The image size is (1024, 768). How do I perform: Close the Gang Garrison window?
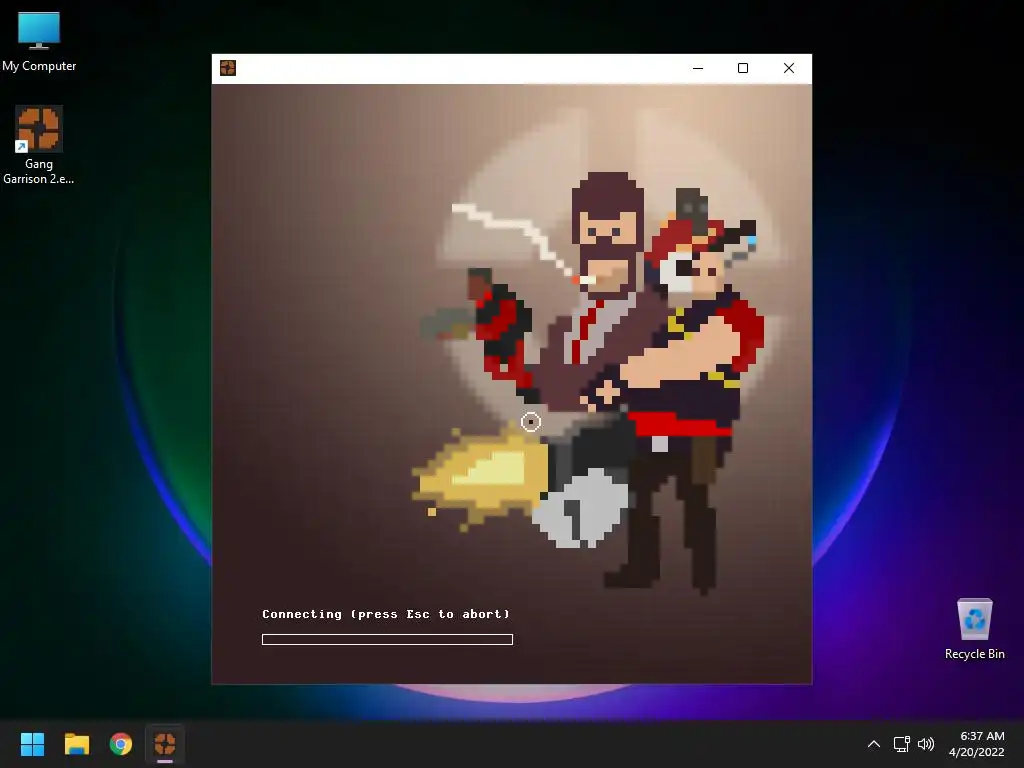[x=789, y=68]
